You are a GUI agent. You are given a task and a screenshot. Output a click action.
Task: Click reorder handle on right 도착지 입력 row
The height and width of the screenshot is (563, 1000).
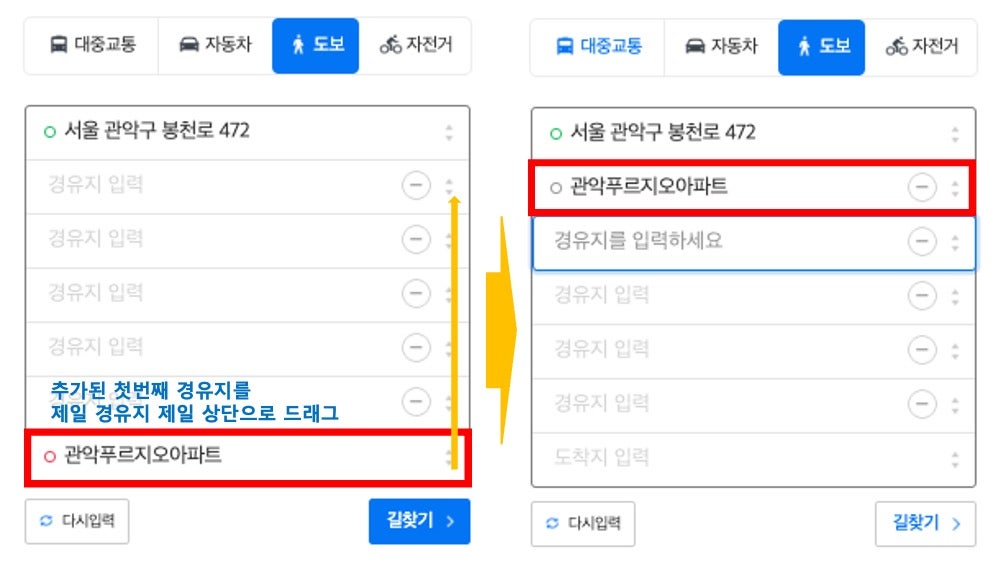955,459
